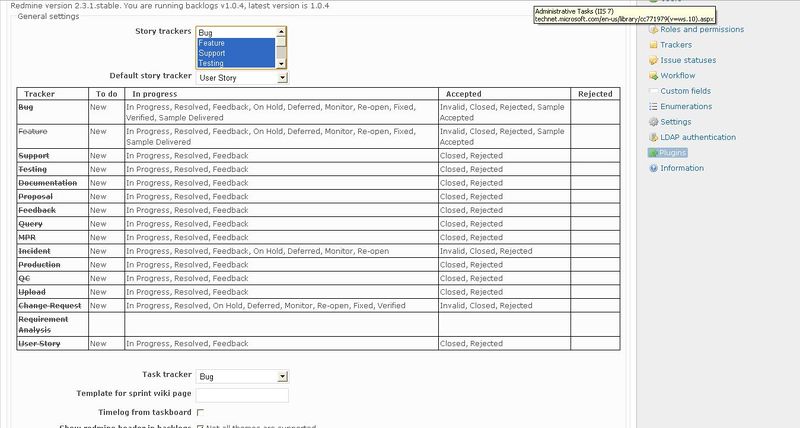Select the highlighted Plugins link
The width and height of the screenshot is (800, 428).
pyautogui.click(x=672, y=153)
